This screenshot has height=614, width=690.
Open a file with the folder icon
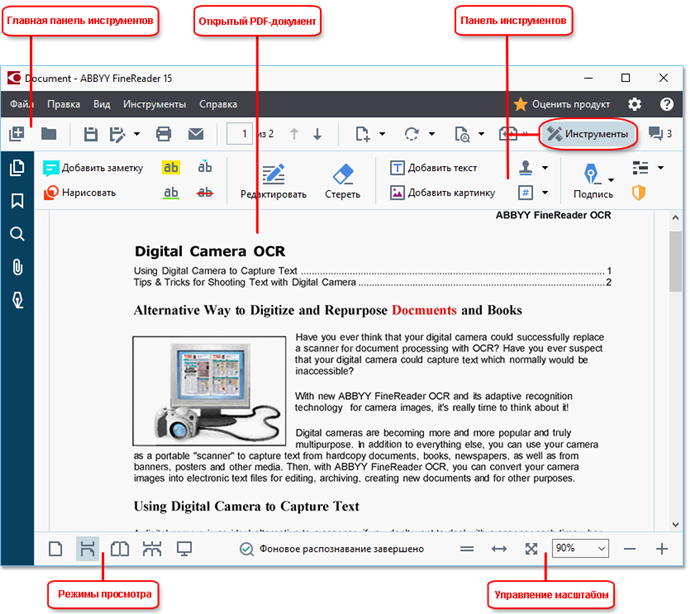(48, 133)
